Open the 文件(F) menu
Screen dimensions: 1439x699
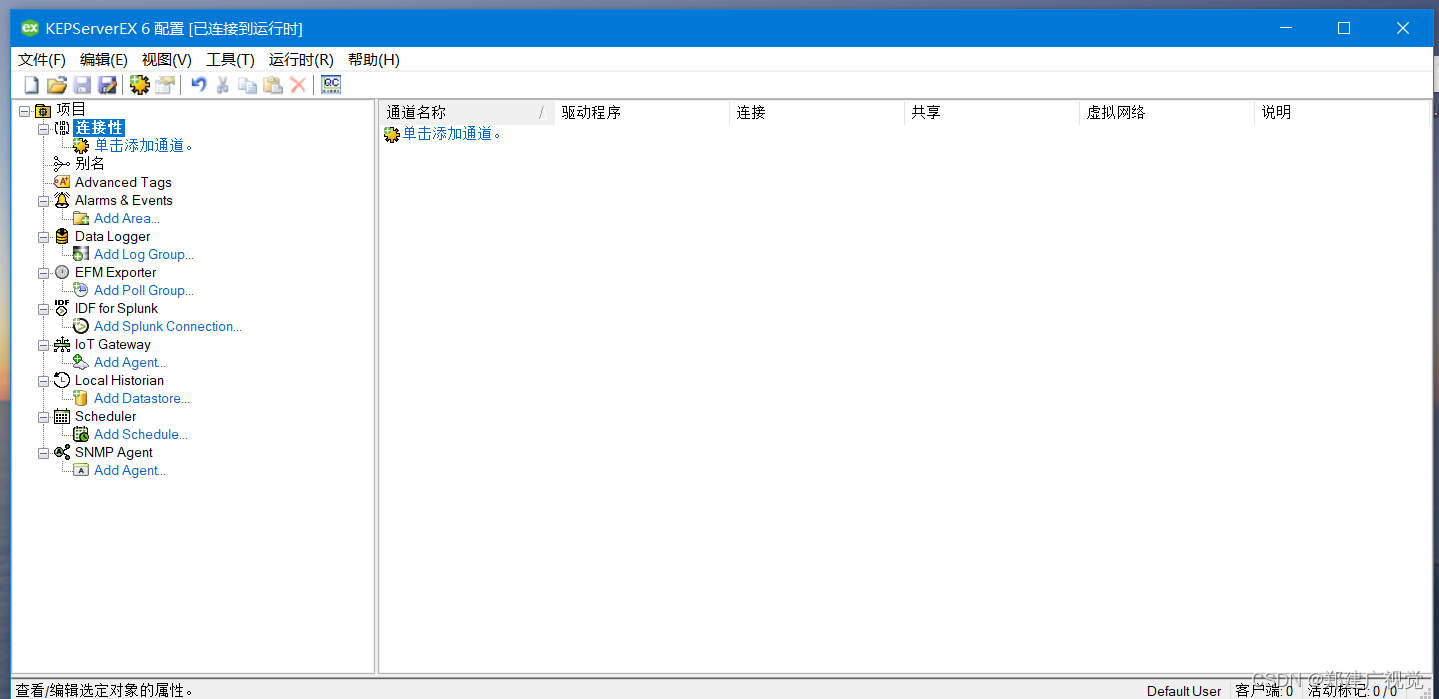[x=42, y=60]
